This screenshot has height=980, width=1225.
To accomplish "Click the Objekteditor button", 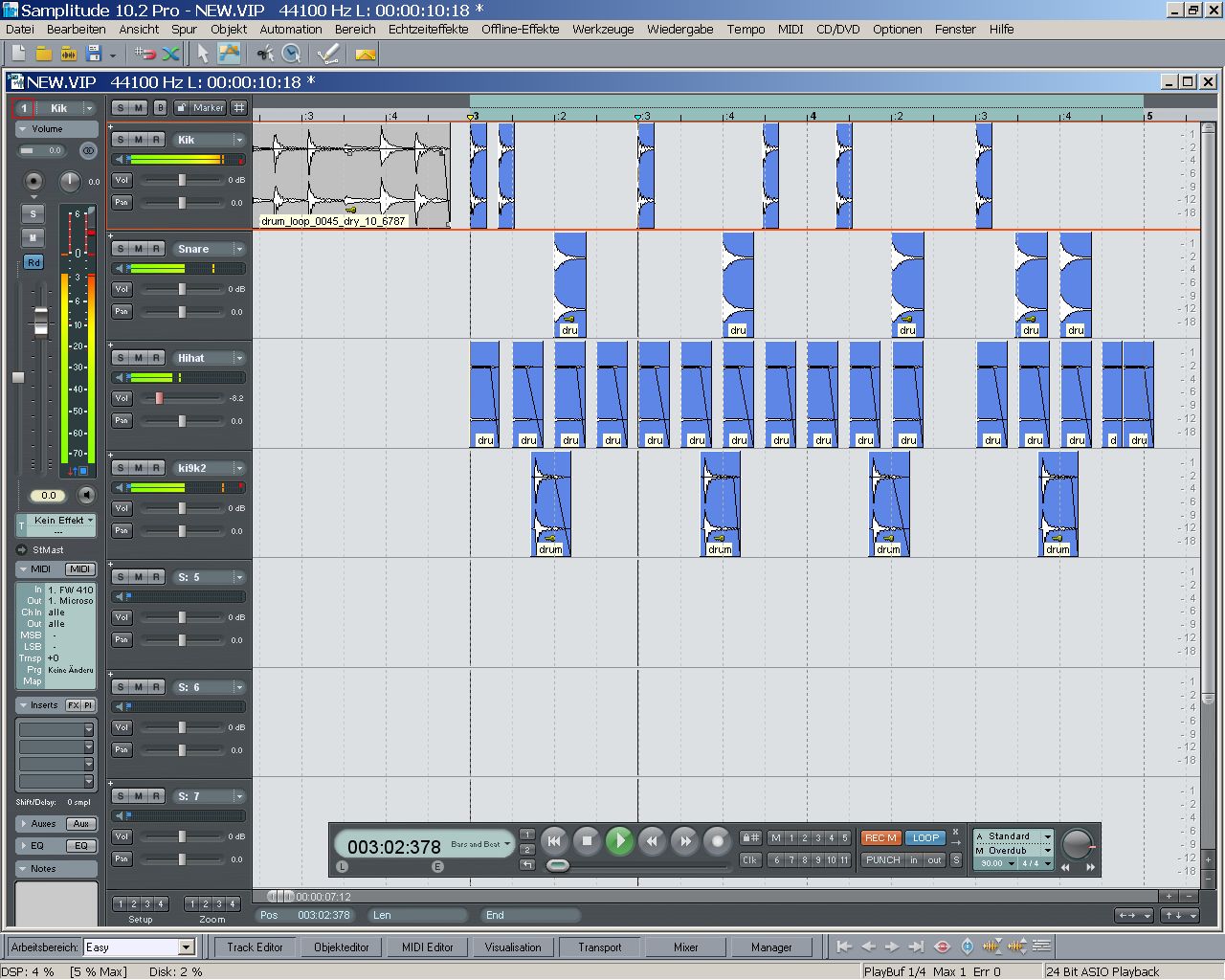I will click(342, 947).
